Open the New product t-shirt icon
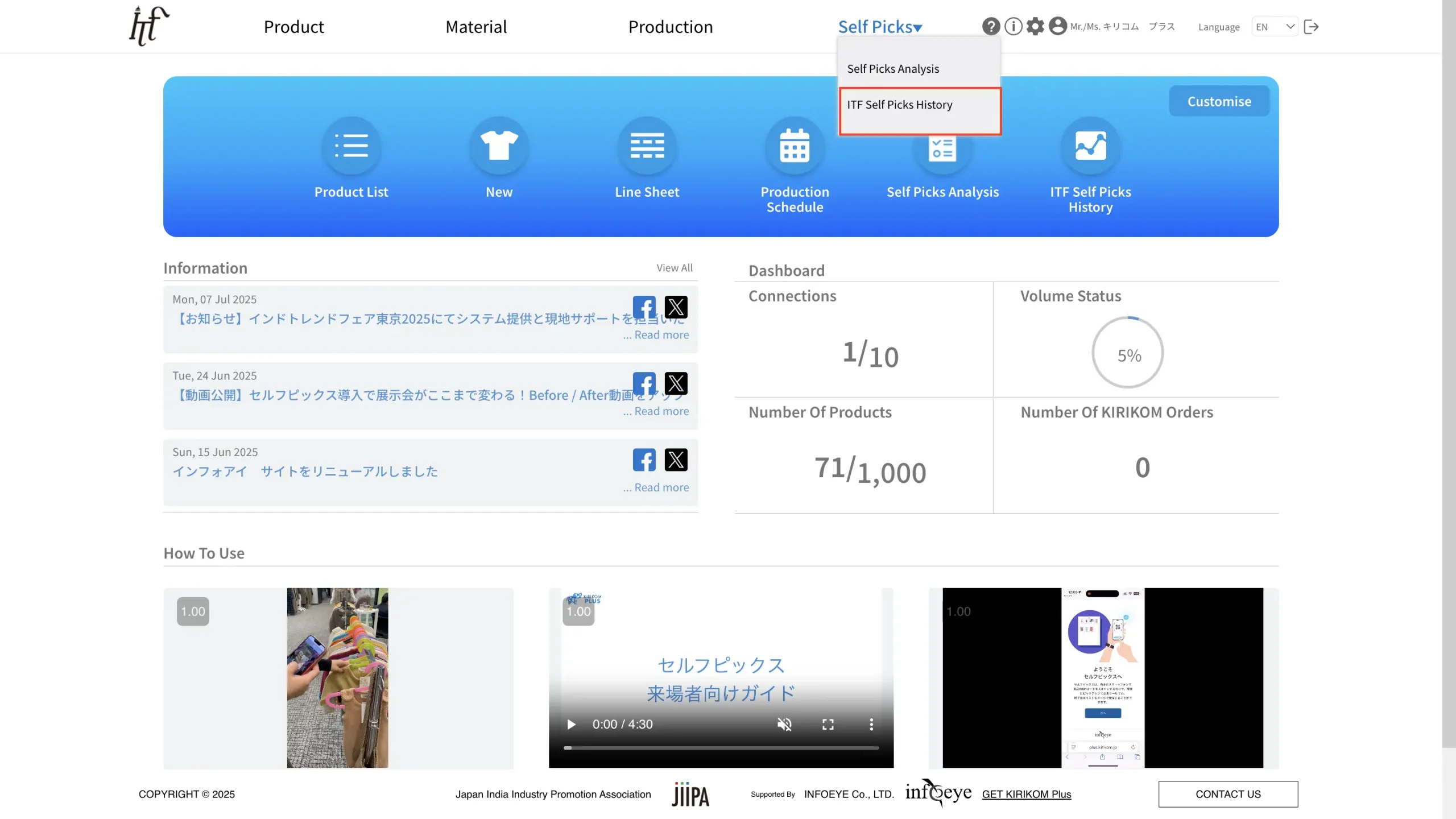 (x=499, y=146)
